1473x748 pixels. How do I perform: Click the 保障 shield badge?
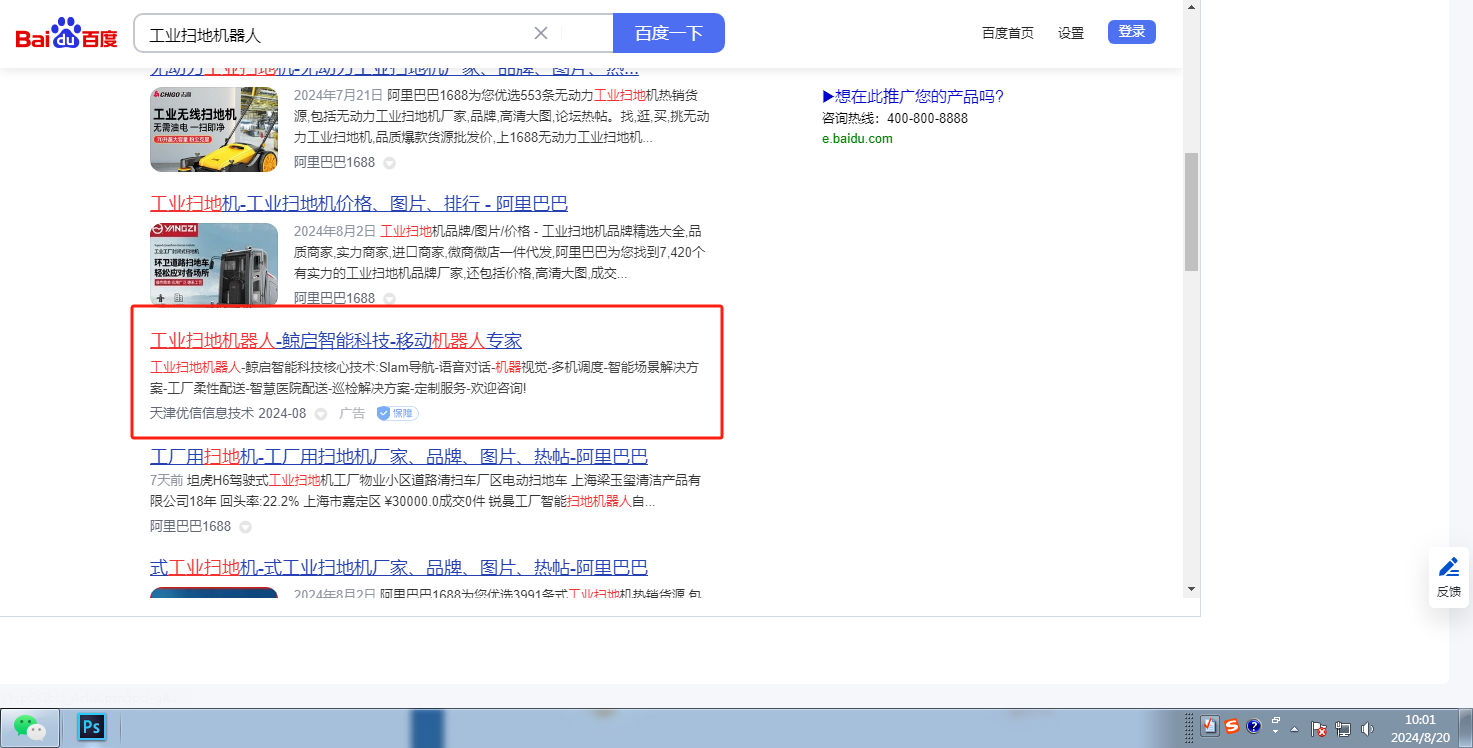click(397, 413)
